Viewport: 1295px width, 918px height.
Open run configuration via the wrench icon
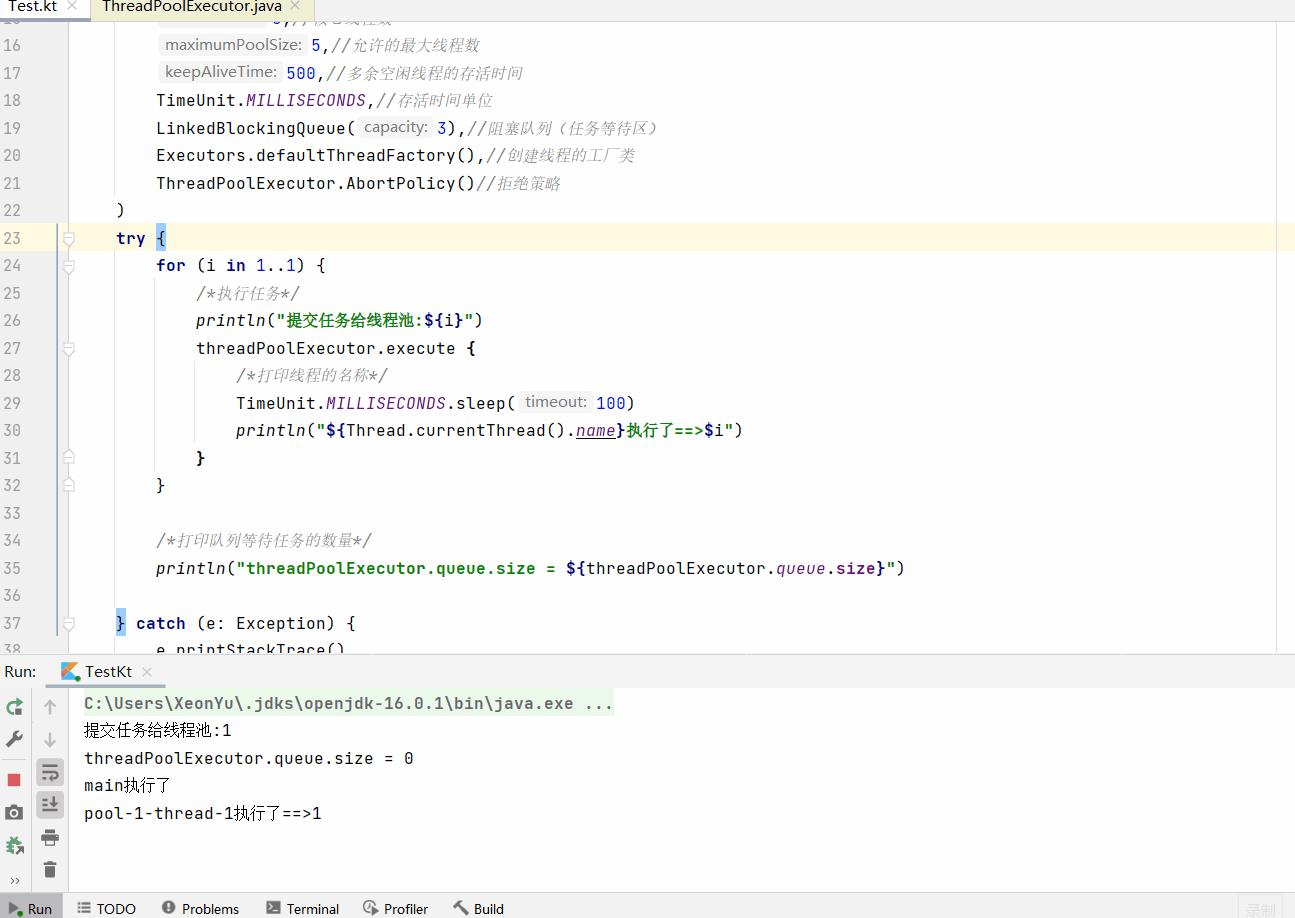point(14,739)
